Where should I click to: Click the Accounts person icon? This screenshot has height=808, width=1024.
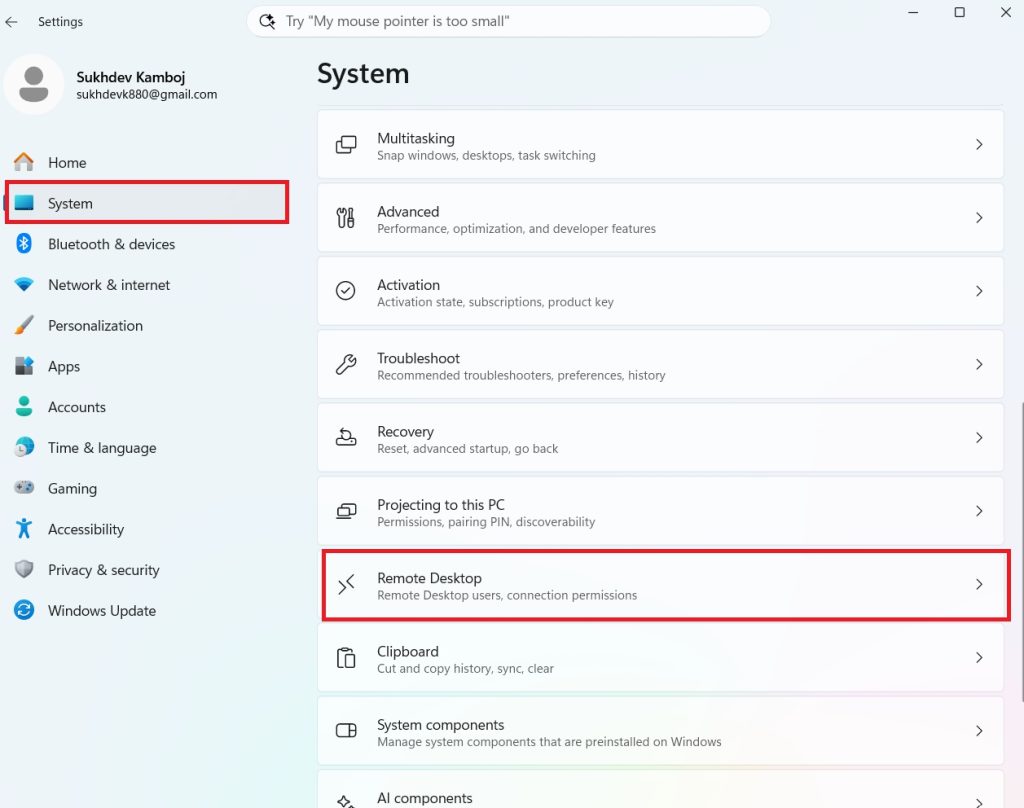click(24, 406)
